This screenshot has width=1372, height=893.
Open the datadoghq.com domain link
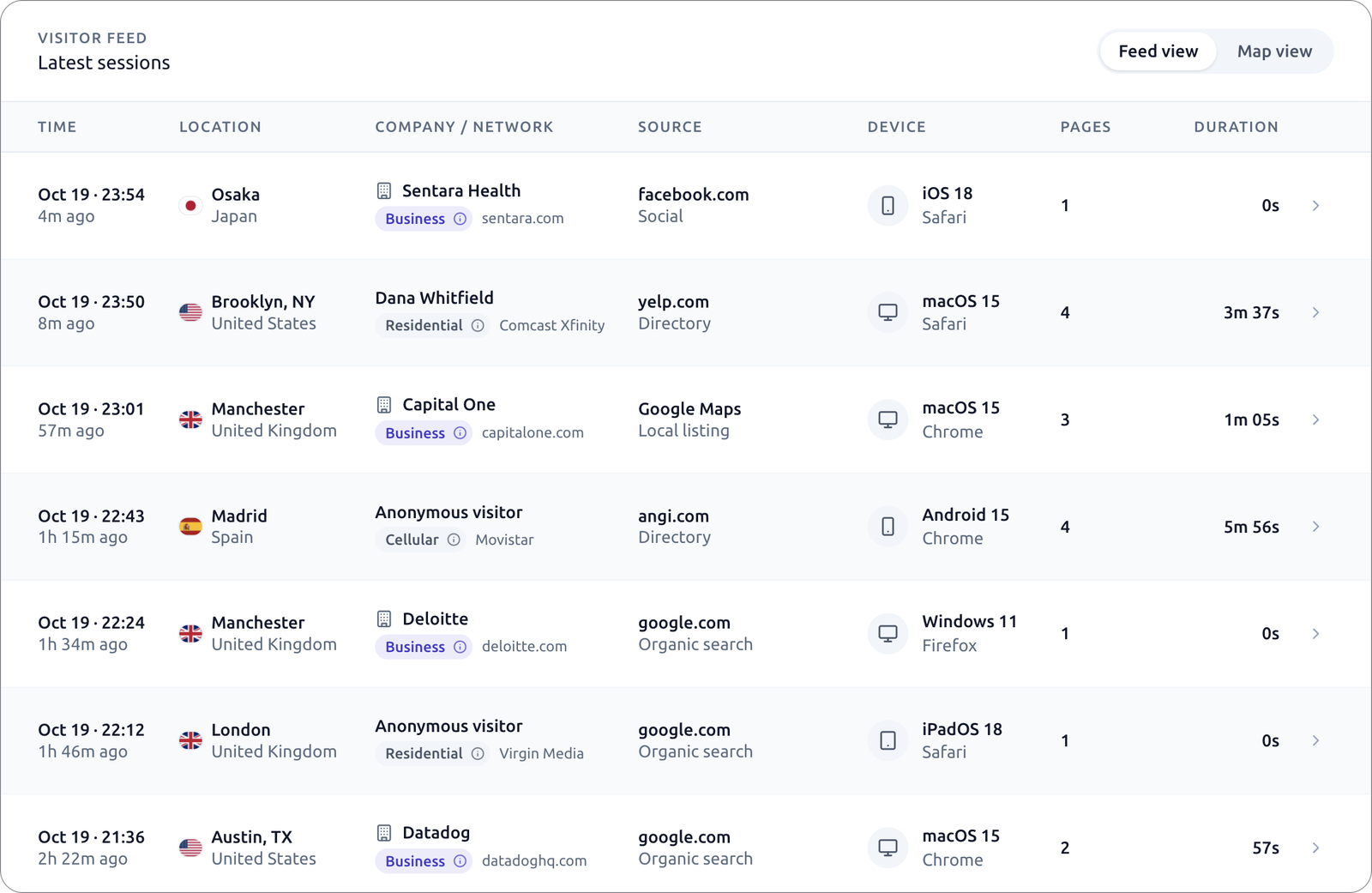pyautogui.click(x=534, y=861)
